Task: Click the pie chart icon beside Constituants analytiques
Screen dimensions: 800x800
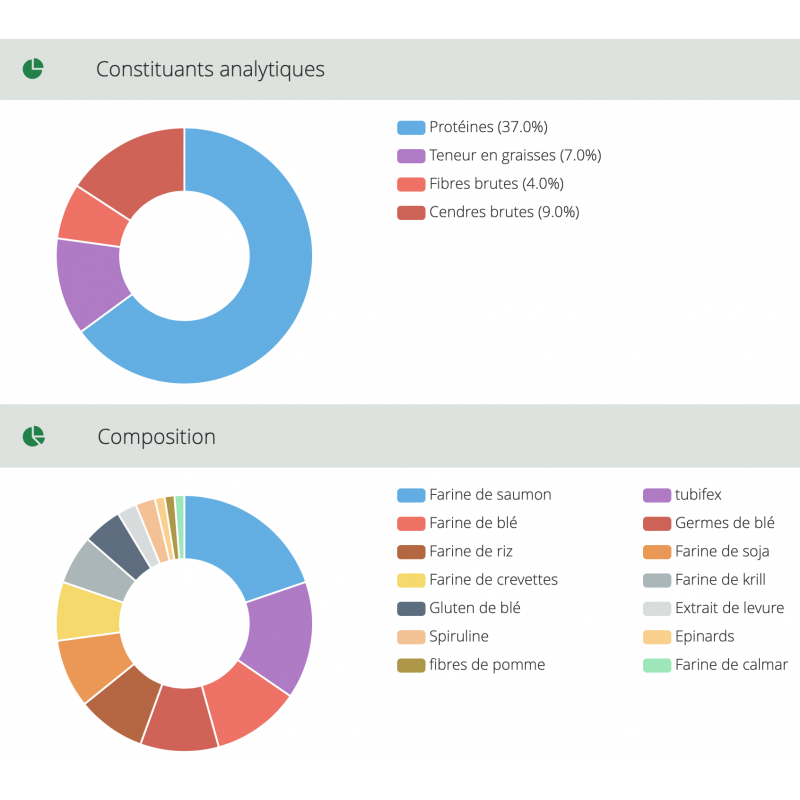Action: tap(33, 69)
